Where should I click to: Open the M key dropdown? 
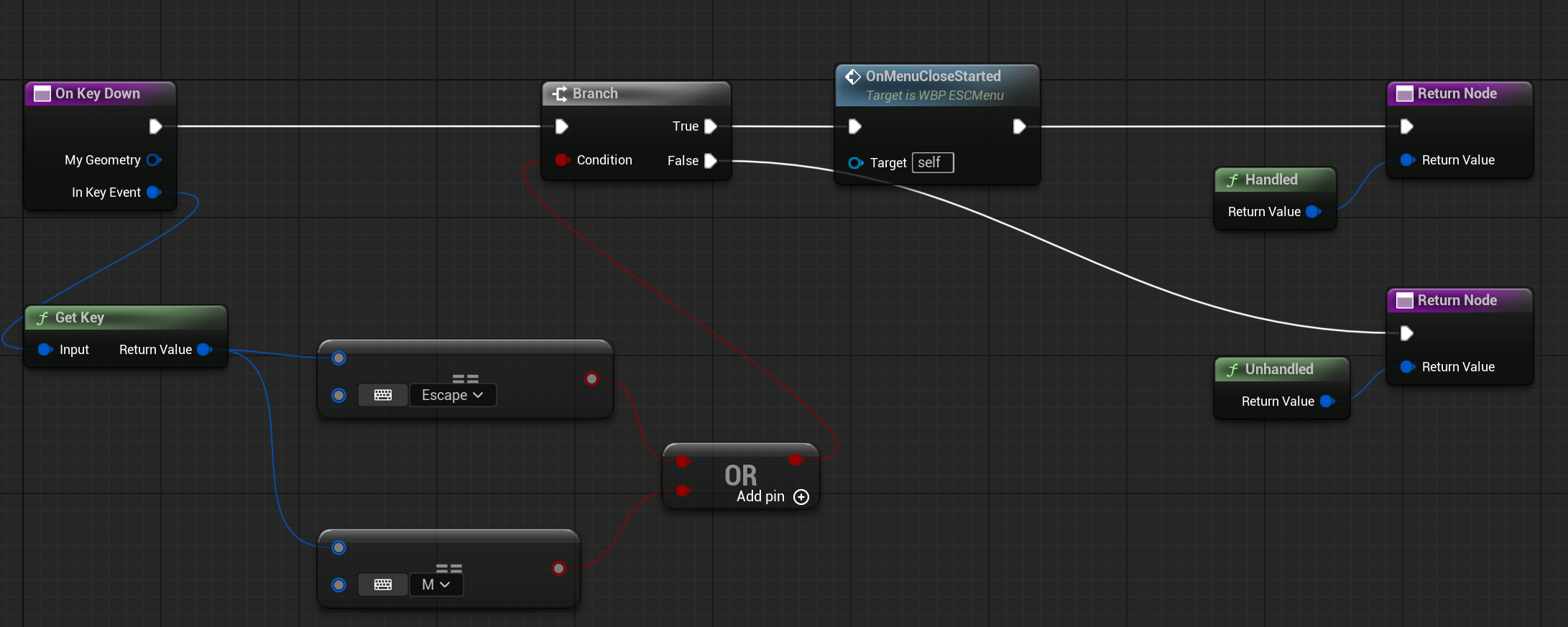[436, 585]
